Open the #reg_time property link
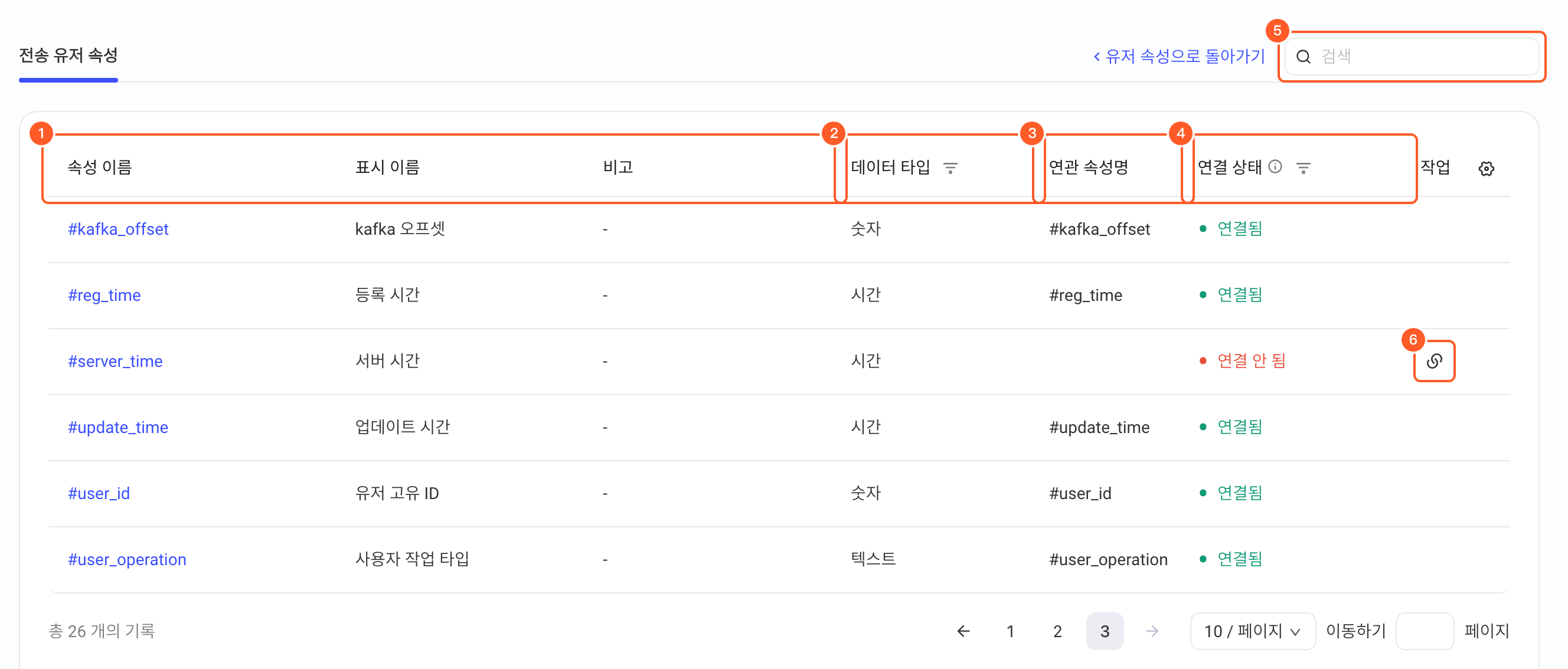This screenshot has height=669, width=1568. pyautogui.click(x=104, y=296)
